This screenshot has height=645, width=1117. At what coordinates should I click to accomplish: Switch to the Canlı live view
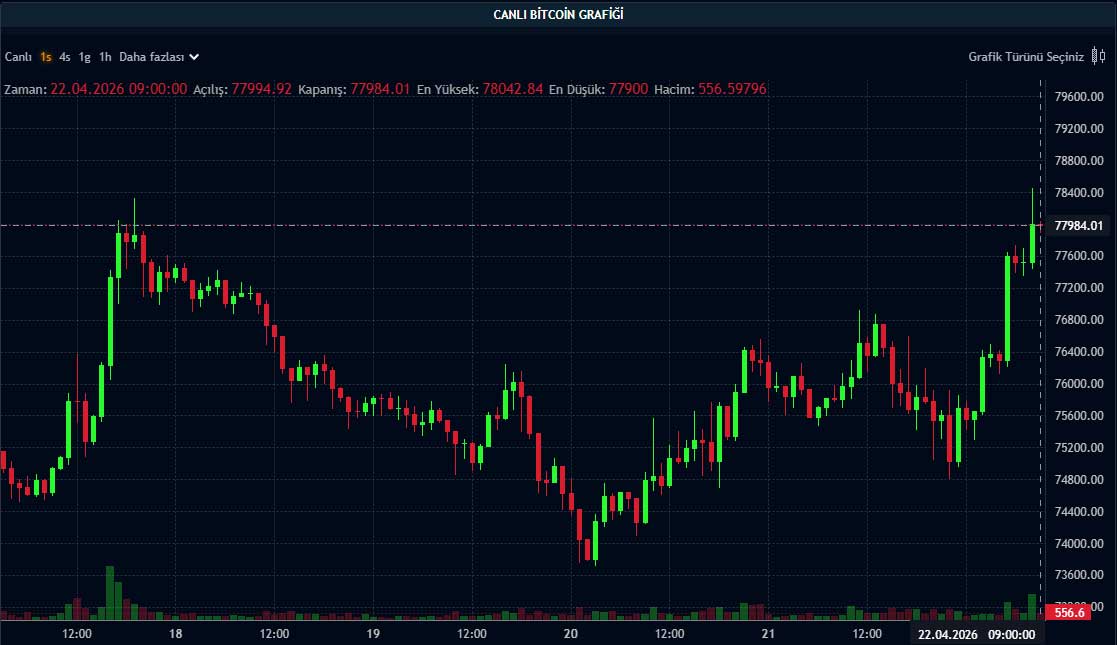[19, 57]
